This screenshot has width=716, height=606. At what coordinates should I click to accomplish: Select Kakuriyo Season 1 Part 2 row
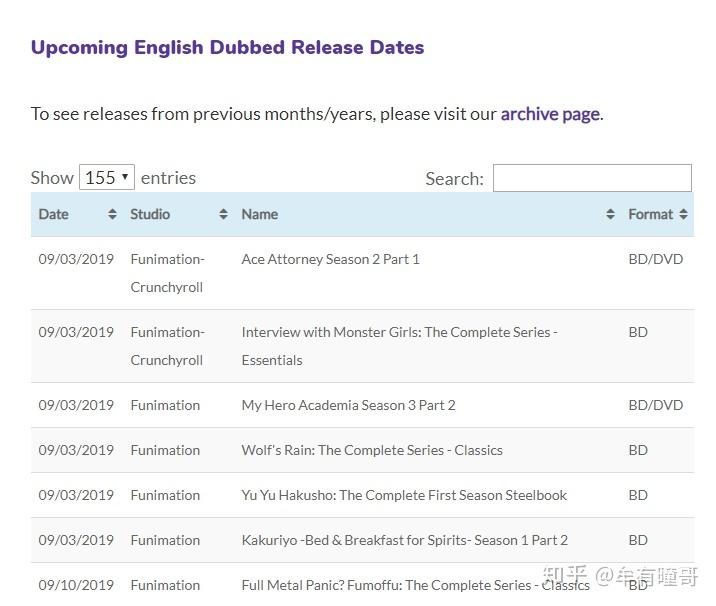click(404, 540)
